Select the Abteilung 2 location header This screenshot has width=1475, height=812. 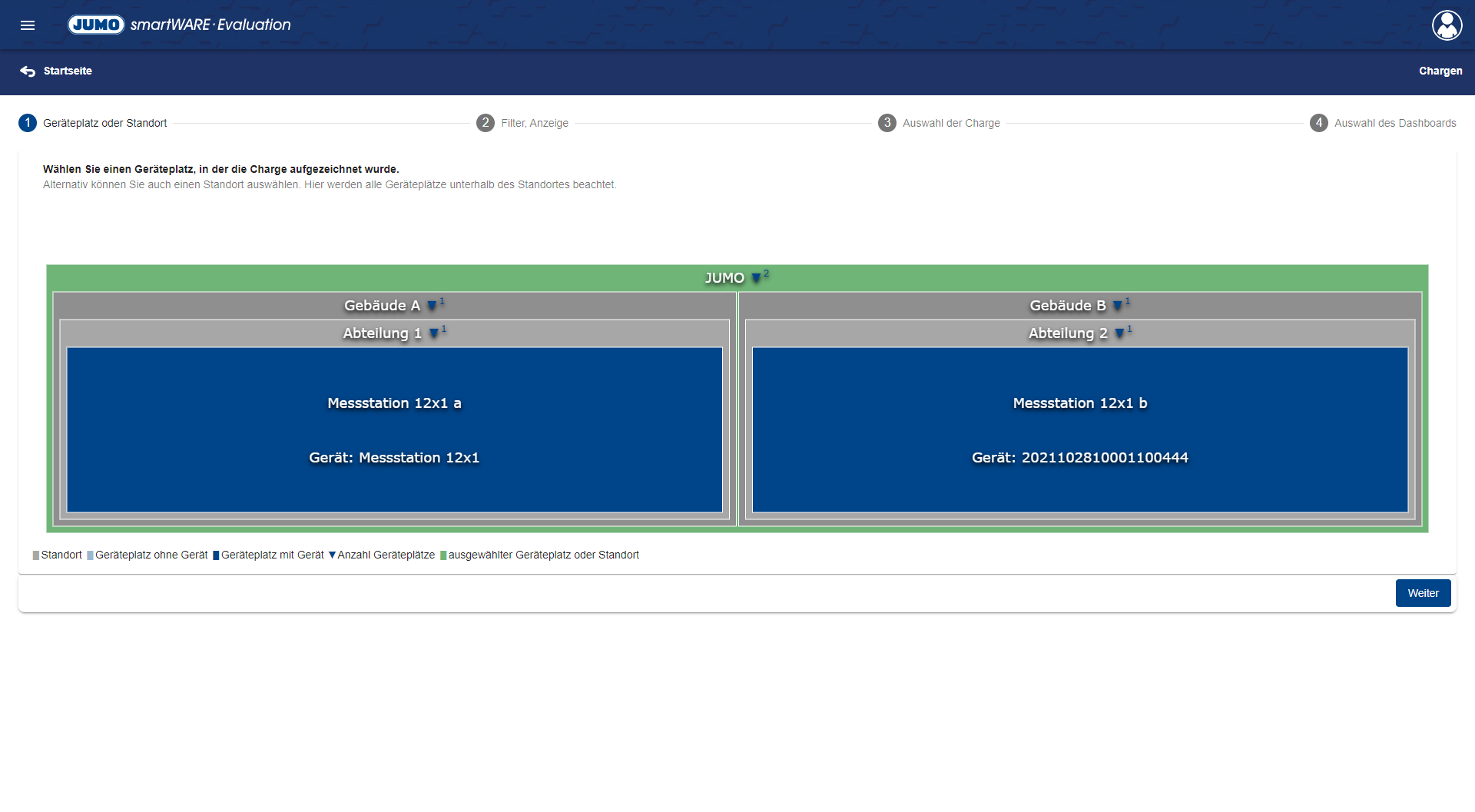(1068, 333)
